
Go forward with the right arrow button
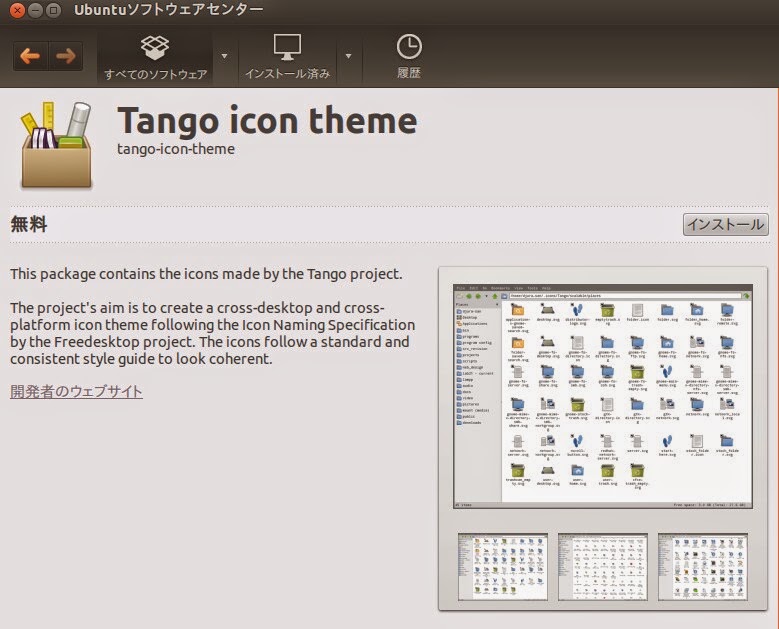66,56
